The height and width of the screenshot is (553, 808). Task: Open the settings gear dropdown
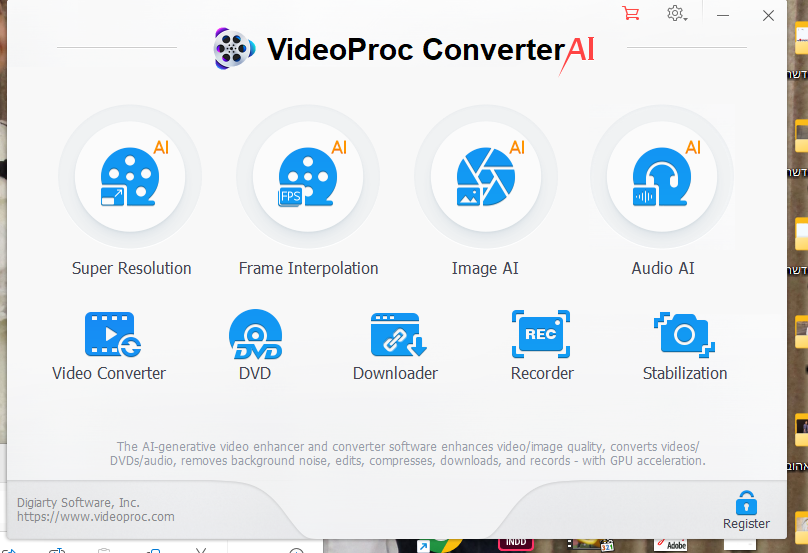[677, 13]
